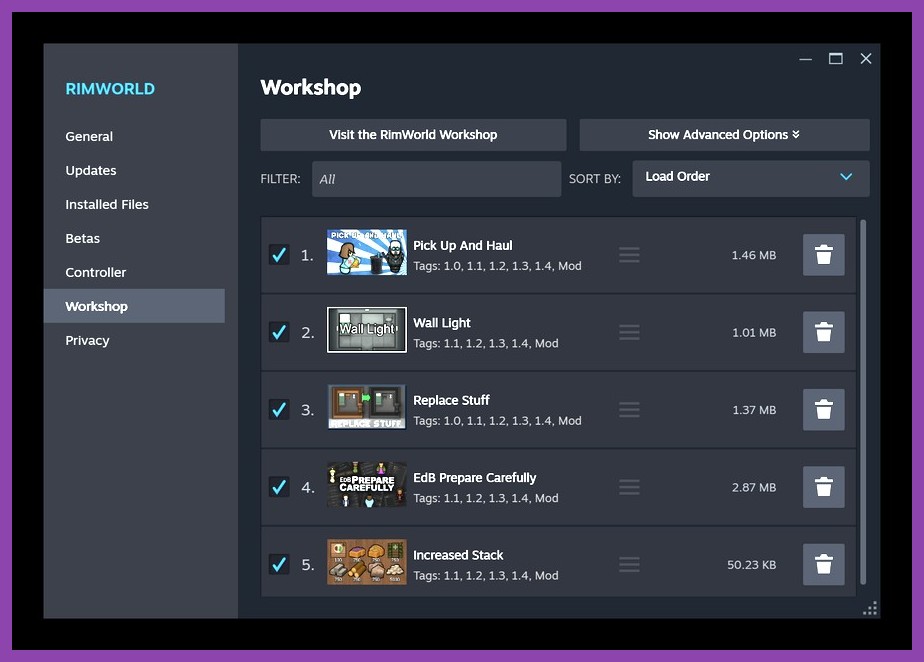The image size is (924, 662).
Task: Visit the RimWorld Workshop
Action: pyautogui.click(x=413, y=134)
